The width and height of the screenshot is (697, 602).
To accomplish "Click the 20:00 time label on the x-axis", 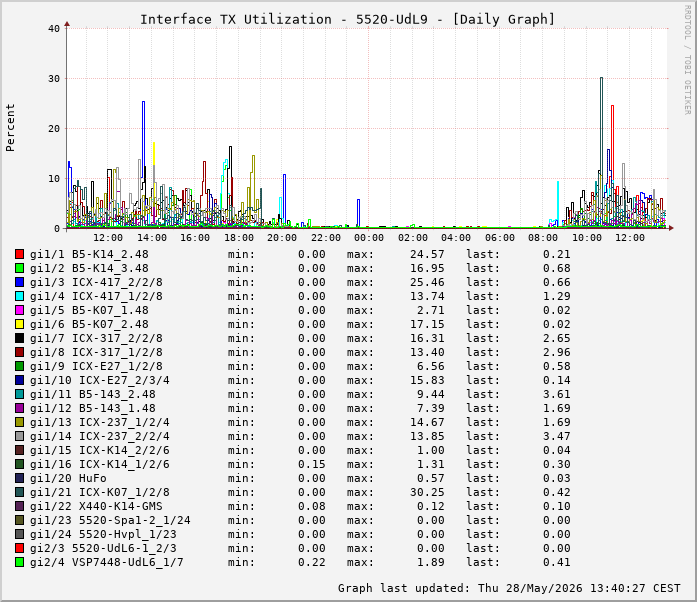I will (282, 238).
